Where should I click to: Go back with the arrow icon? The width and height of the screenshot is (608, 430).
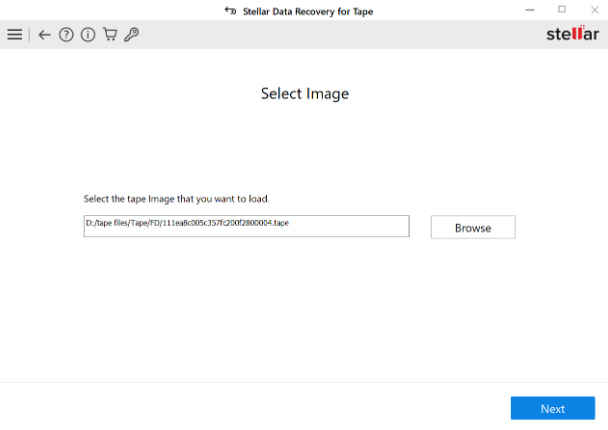point(44,35)
